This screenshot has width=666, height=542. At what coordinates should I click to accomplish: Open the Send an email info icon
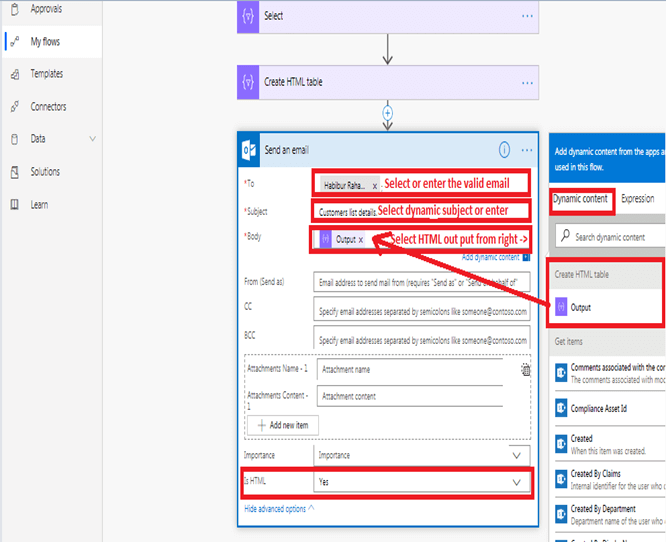tap(504, 150)
